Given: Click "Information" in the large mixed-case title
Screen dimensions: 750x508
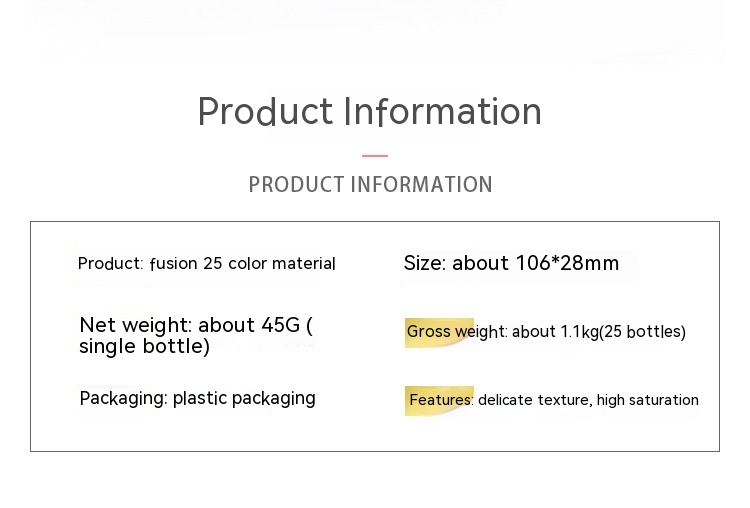Looking at the screenshot, I should [x=442, y=112].
